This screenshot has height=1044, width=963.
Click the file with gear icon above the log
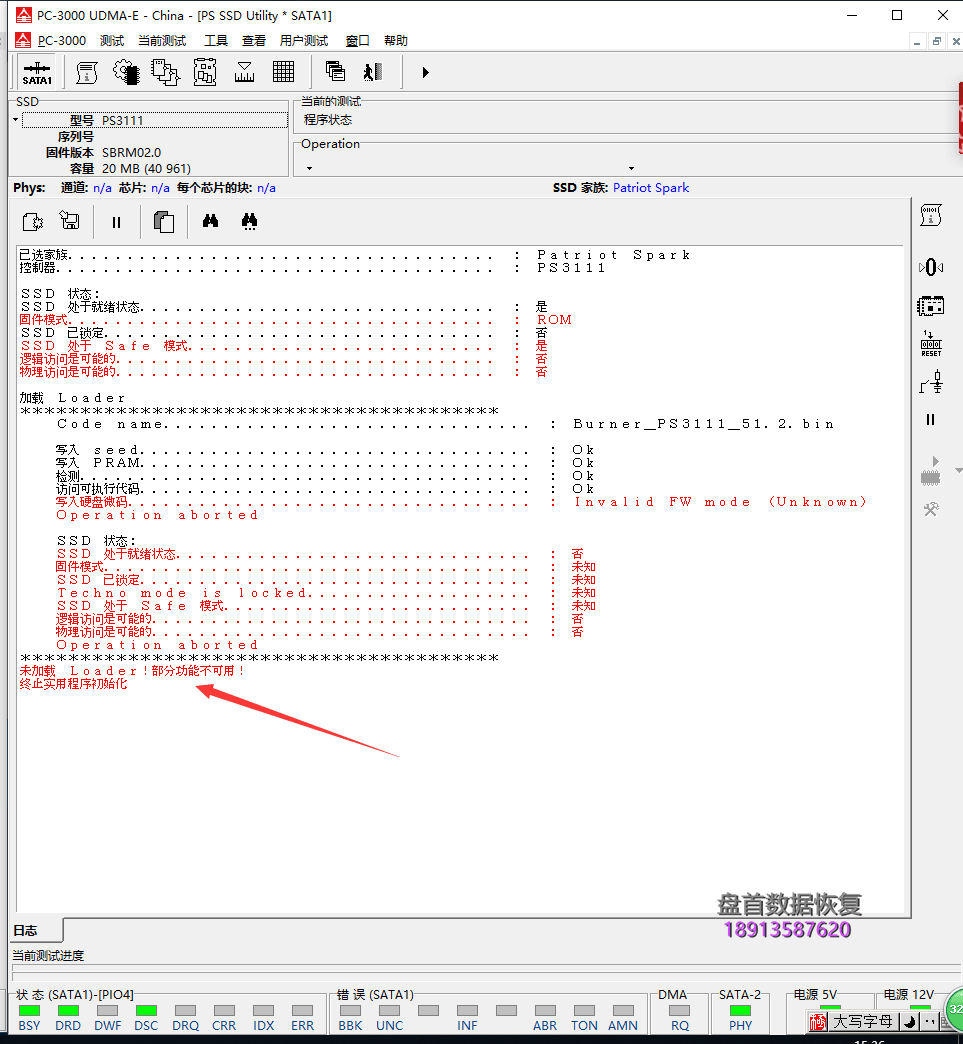coord(33,222)
